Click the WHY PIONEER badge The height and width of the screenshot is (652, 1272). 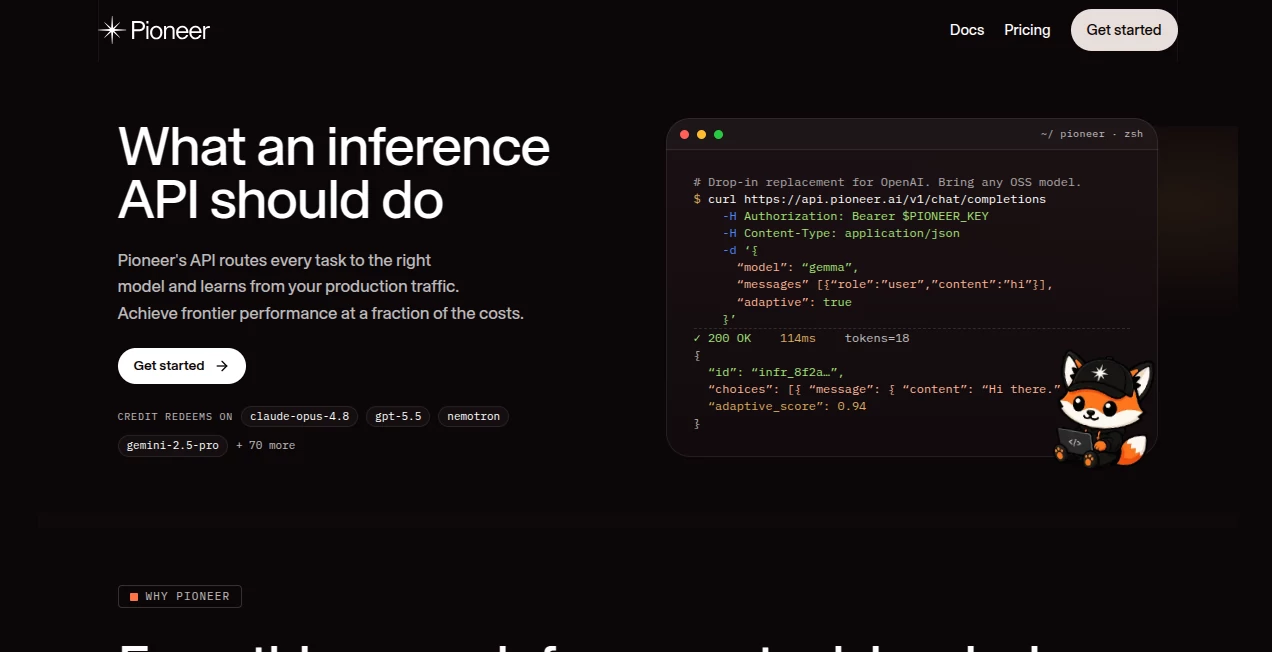(x=180, y=597)
